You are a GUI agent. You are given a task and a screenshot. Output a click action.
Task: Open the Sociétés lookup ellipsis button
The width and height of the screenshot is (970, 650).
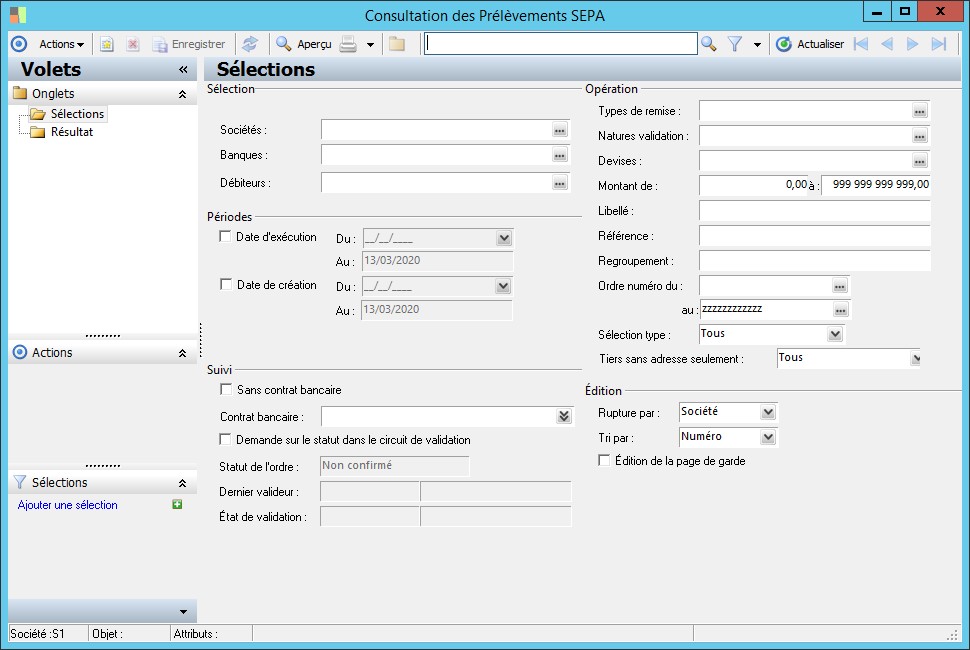point(560,130)
